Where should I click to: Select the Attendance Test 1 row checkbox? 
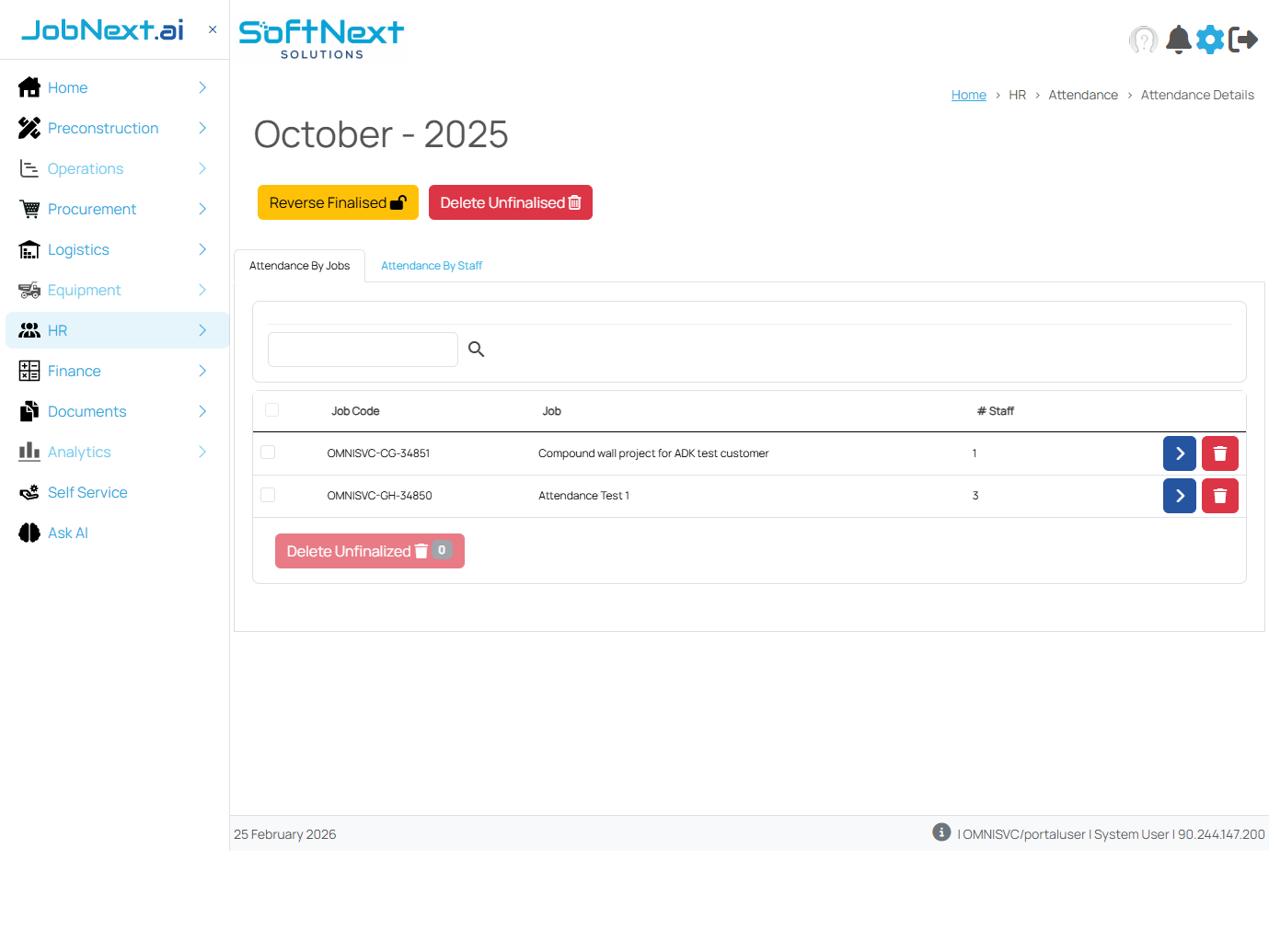tap(268, 495)
